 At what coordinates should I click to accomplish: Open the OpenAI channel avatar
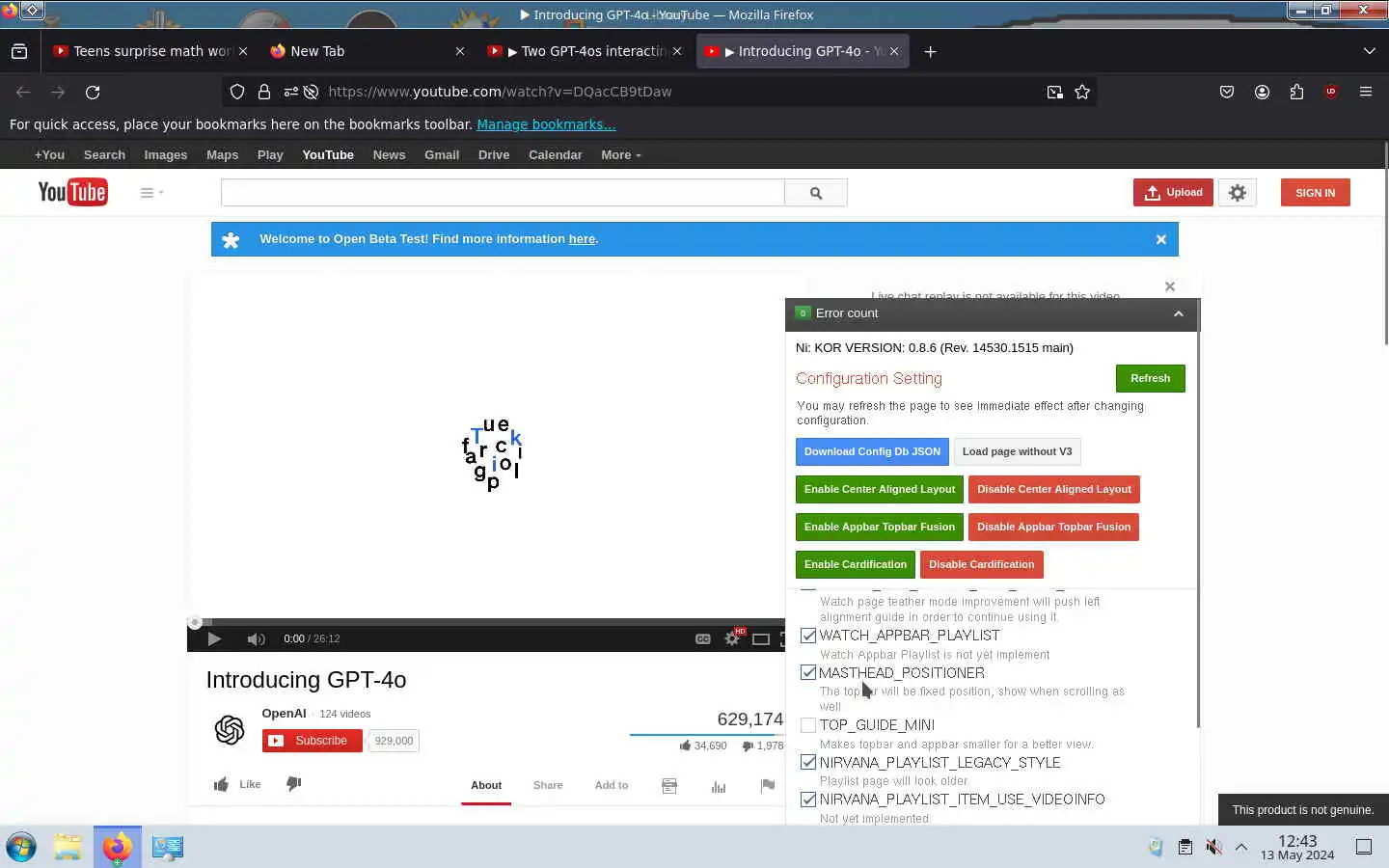click(x=230, y=730)
